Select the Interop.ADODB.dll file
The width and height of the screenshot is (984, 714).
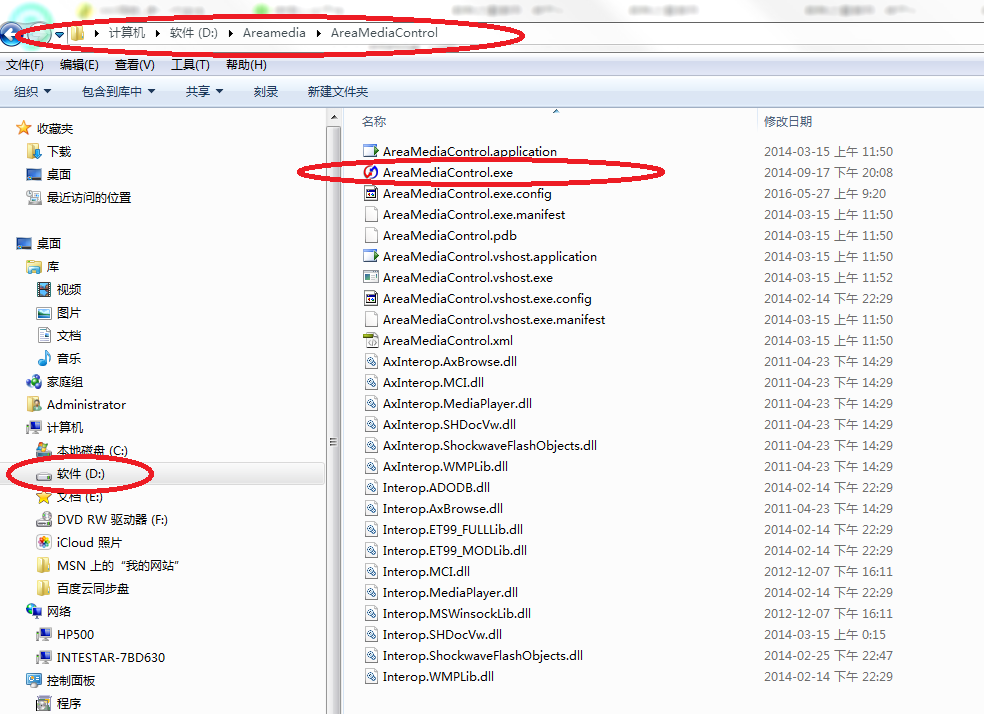point(435,488)
